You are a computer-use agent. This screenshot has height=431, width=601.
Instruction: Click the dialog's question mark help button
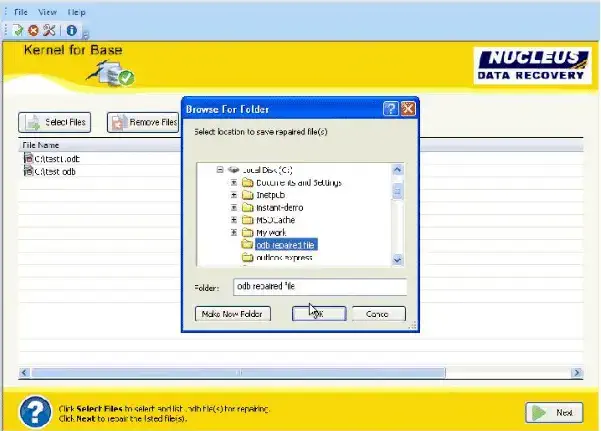(391, 109)
